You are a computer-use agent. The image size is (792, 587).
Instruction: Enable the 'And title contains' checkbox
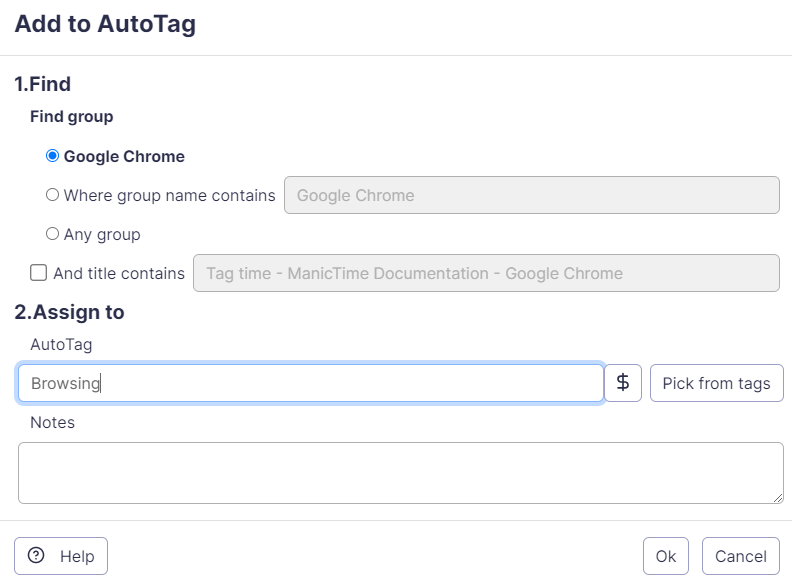[39, 273]
